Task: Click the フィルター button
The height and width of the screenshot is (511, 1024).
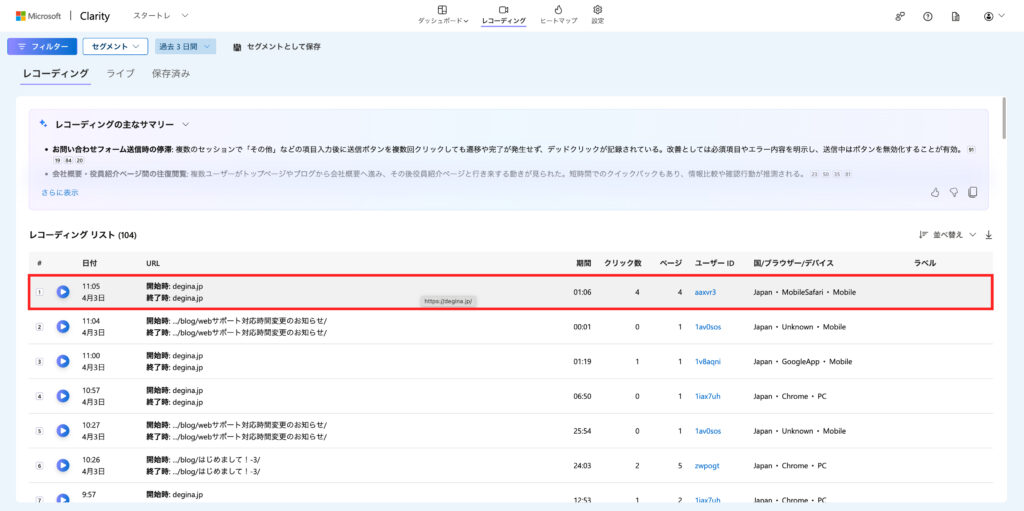Action: pos(41,46)
